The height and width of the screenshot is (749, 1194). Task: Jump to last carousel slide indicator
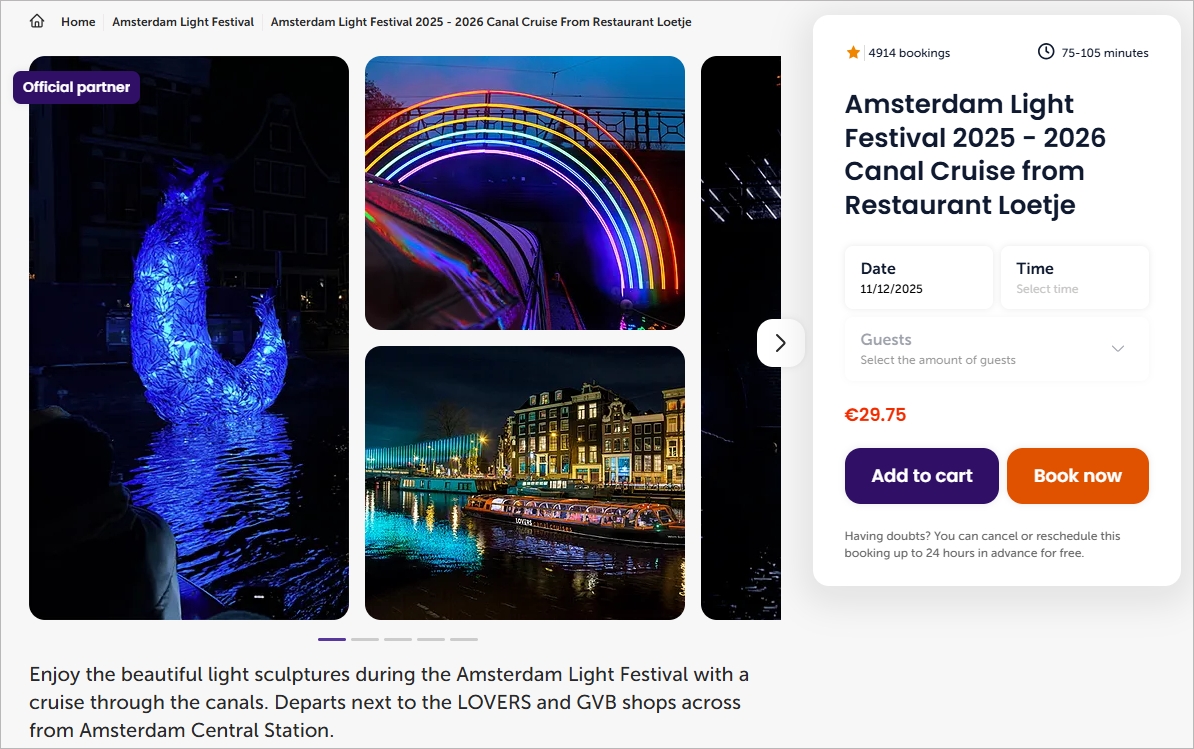click(464, 639)
